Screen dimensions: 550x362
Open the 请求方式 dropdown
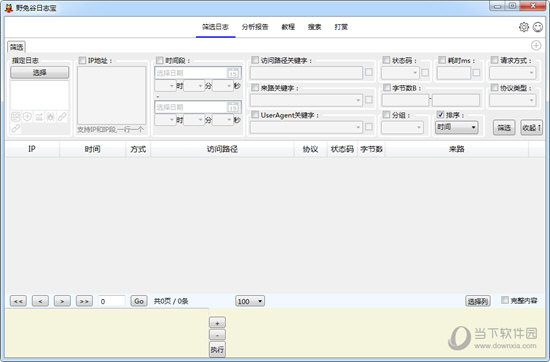point(512,73)
